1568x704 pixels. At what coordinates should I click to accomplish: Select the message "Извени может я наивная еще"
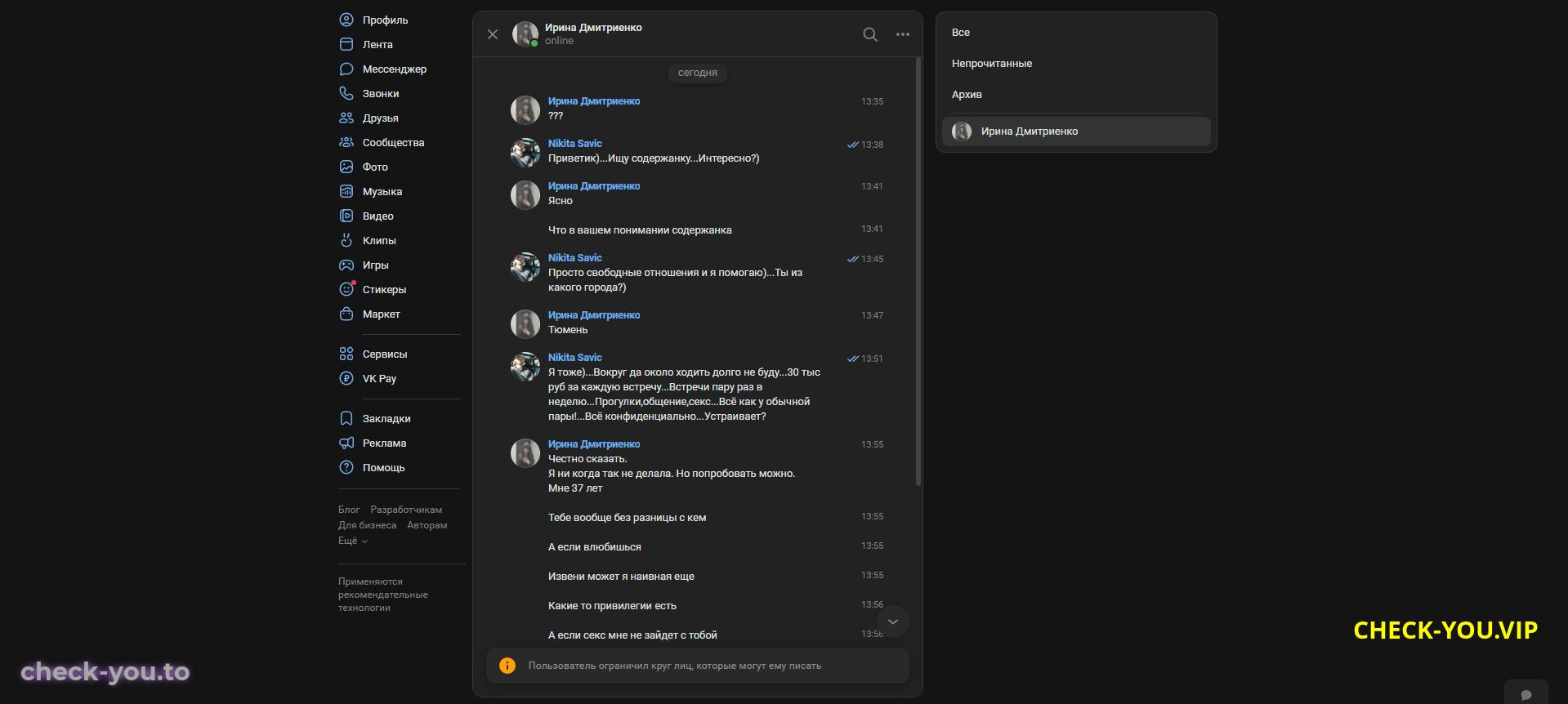621,577
